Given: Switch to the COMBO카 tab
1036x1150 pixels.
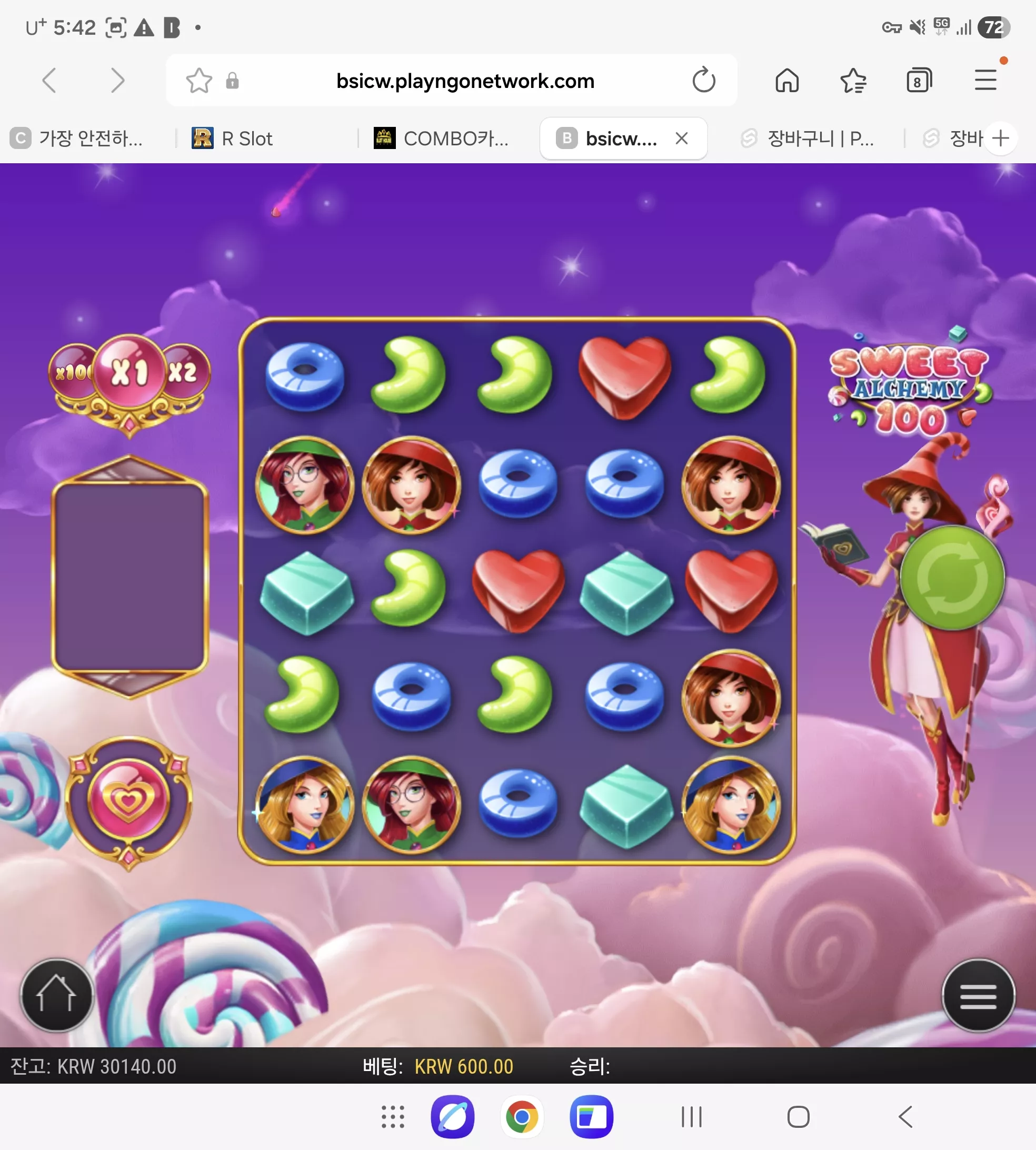Looking at the screenshot, I should (441, 138).
